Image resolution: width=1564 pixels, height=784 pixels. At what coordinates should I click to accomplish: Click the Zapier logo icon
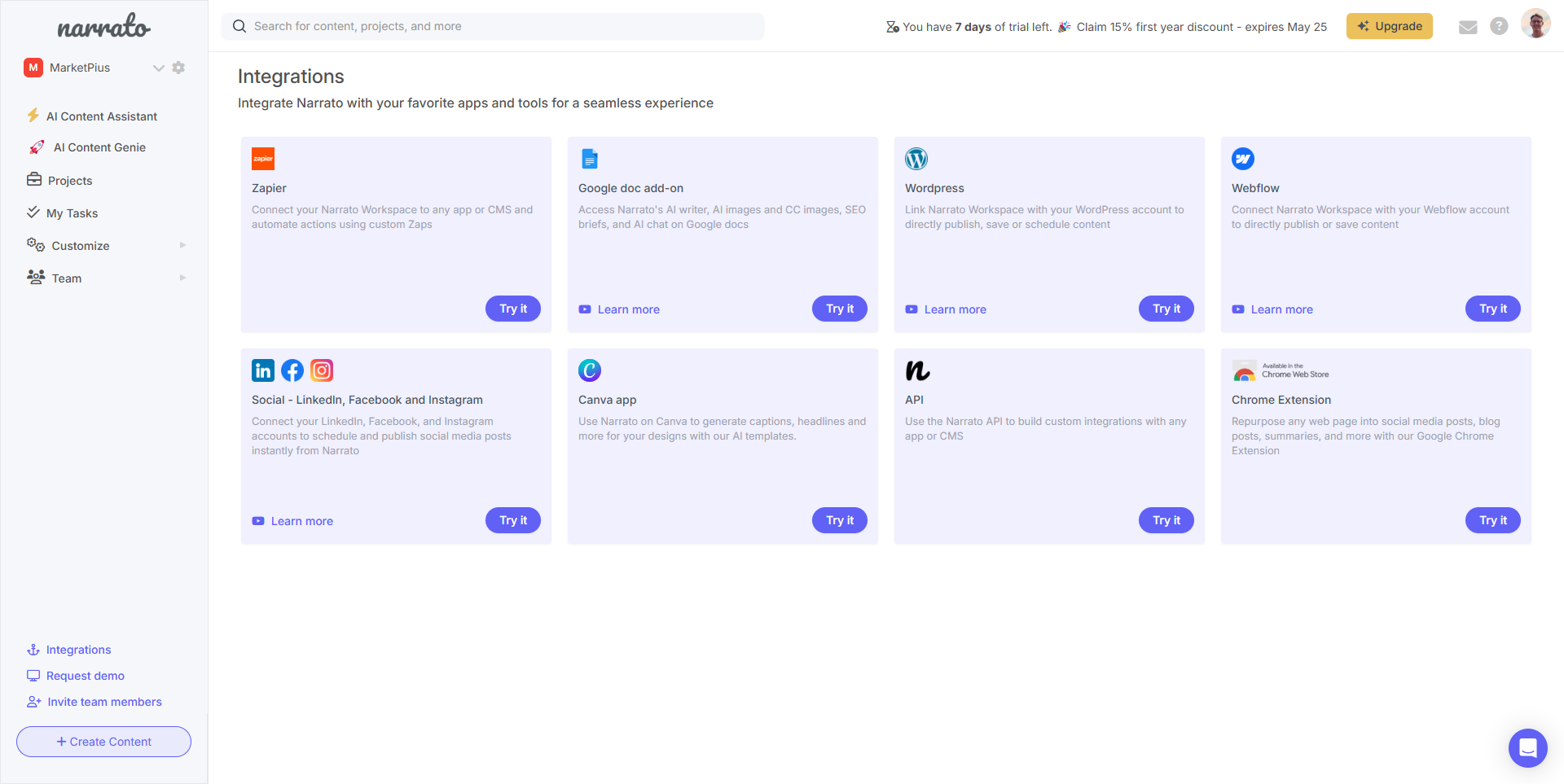click(263, 159)
